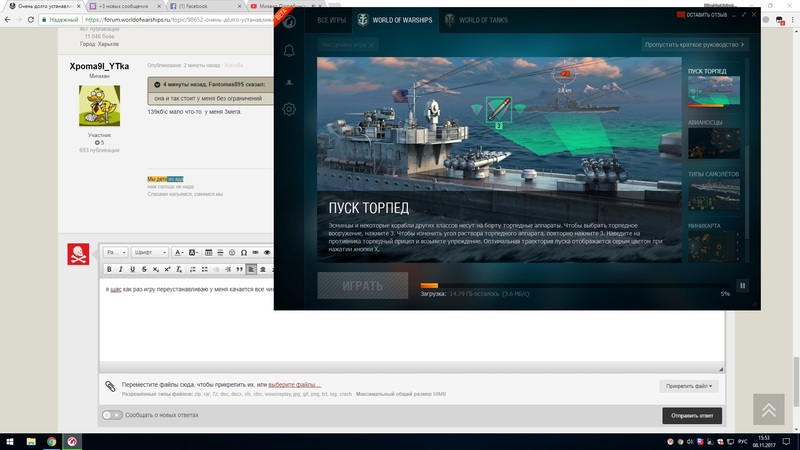Switch to the World of Warships tab
Image resolution: width=800 pixels, height=450 pixels.
pos(395,20)
